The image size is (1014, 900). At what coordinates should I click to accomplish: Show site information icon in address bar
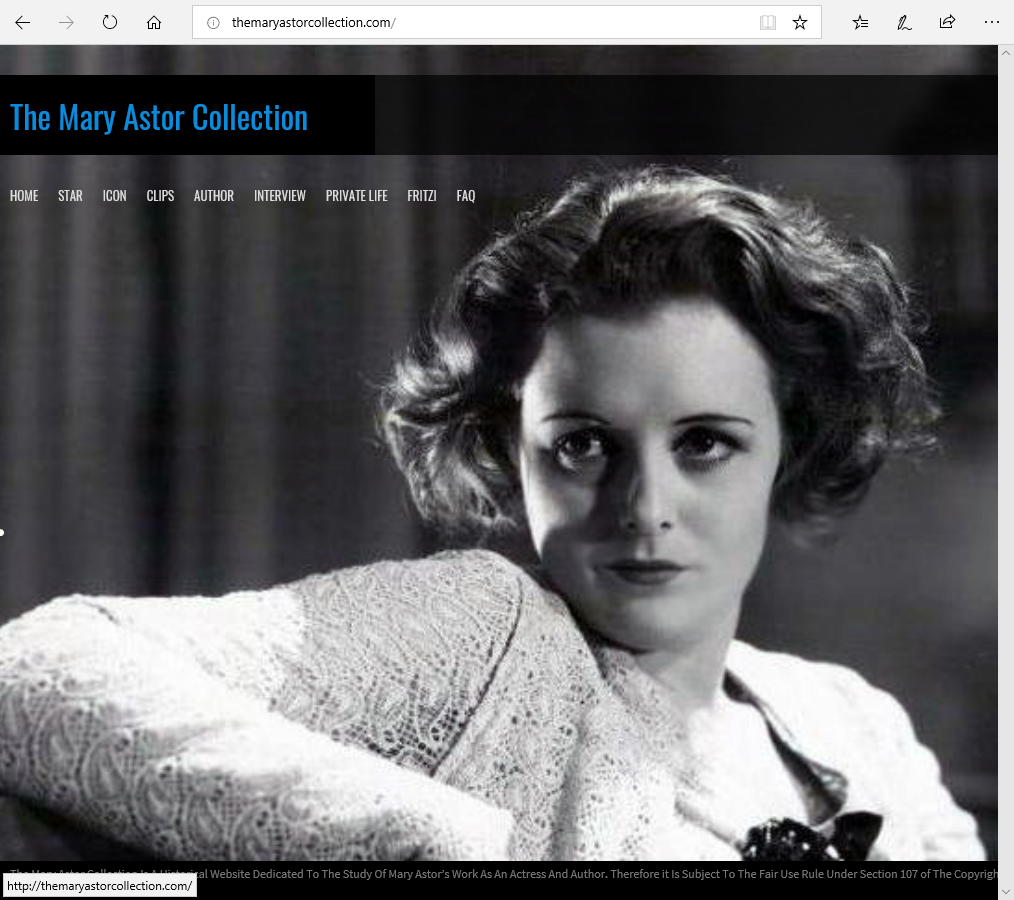(x=213, y=23)
